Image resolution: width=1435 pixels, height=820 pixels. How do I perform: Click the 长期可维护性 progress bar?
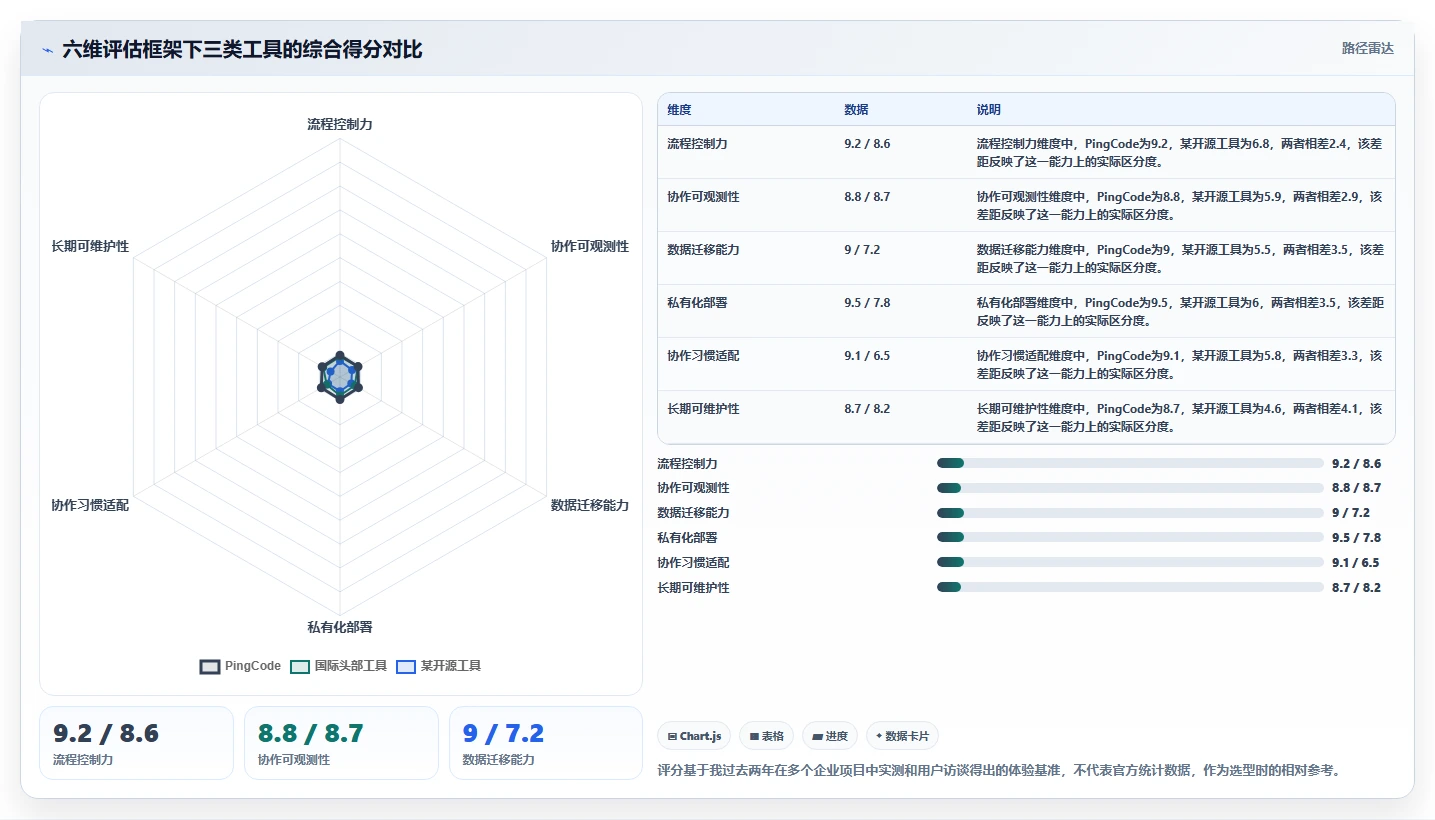point(1130,587)
